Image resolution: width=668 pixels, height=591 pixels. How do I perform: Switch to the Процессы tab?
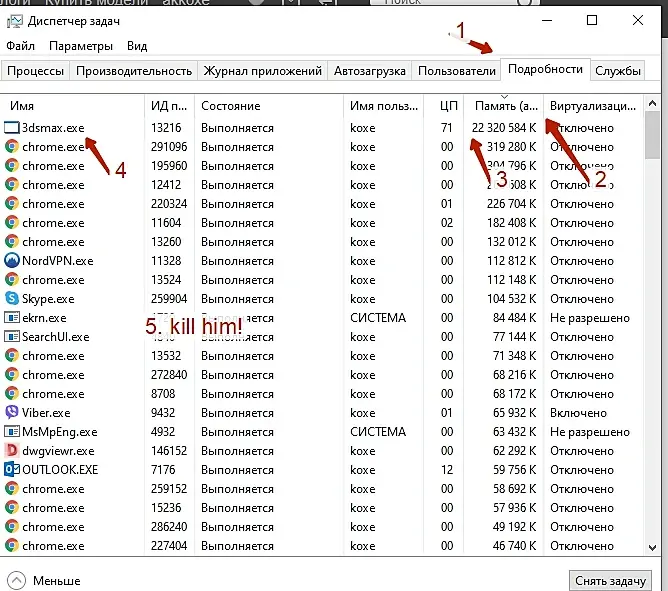tap(36, 71)
